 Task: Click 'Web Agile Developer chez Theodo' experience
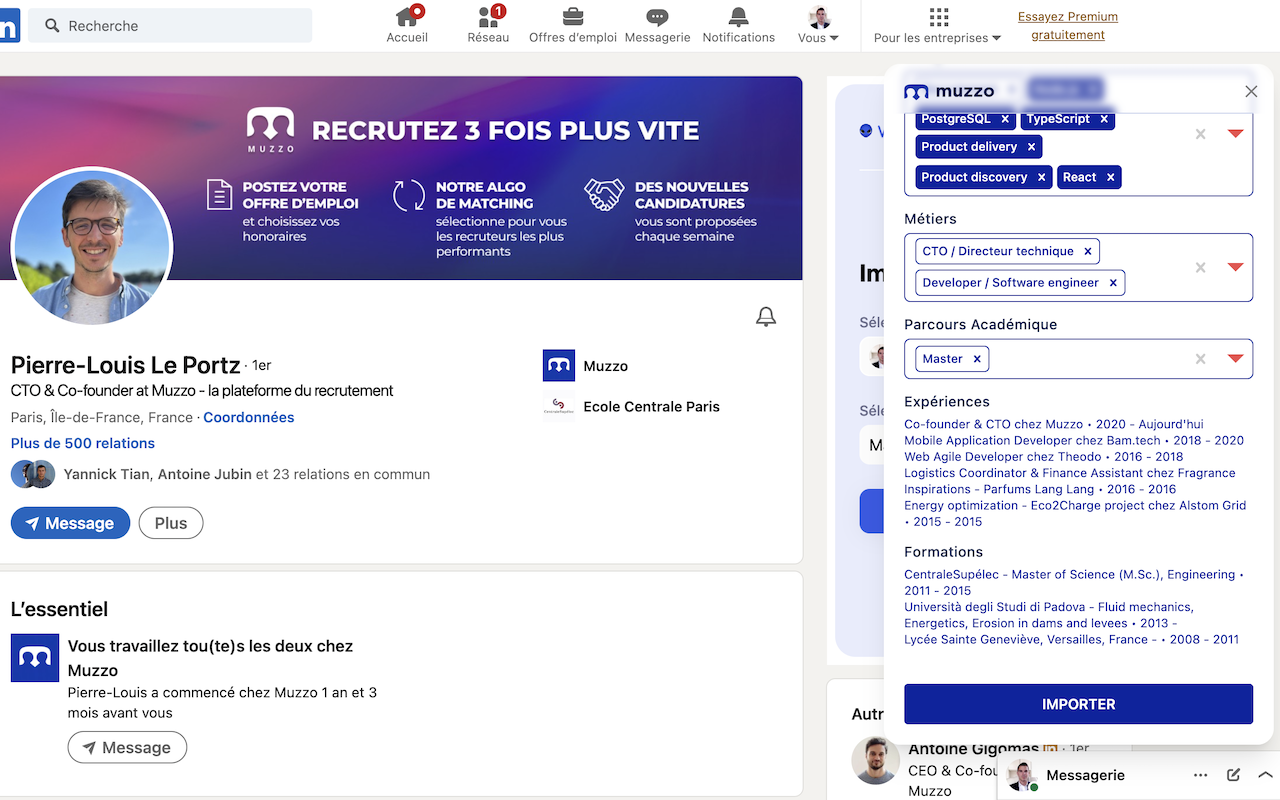pyautogui.click(x=1044, y=456)
